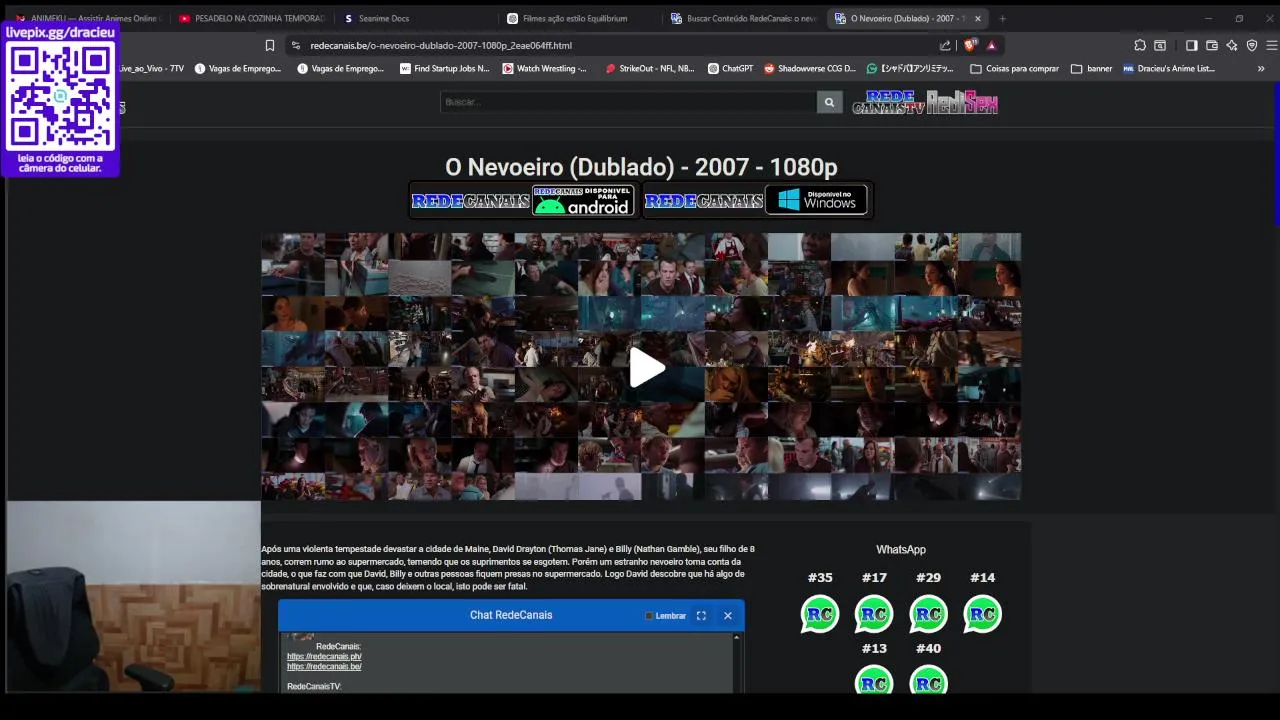This screenshot has width=1280, height=720.
Task: Close the Chat RedeCanais panel
Action: click(x=728, y=616)
